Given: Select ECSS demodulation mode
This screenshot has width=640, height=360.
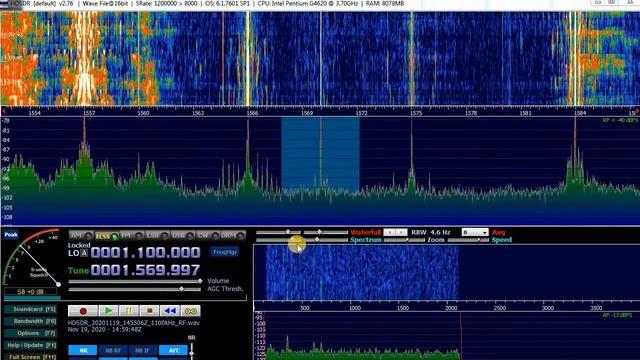Looking at the screenshot, I should point(107,236).
